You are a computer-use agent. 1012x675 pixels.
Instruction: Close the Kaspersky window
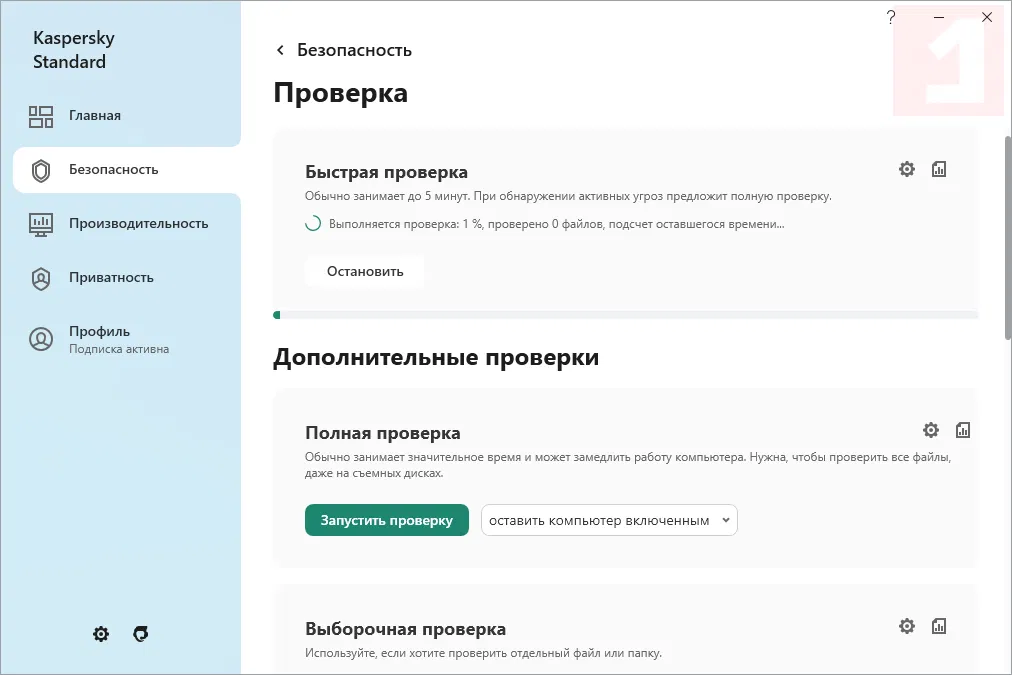[x=987, y=17]
